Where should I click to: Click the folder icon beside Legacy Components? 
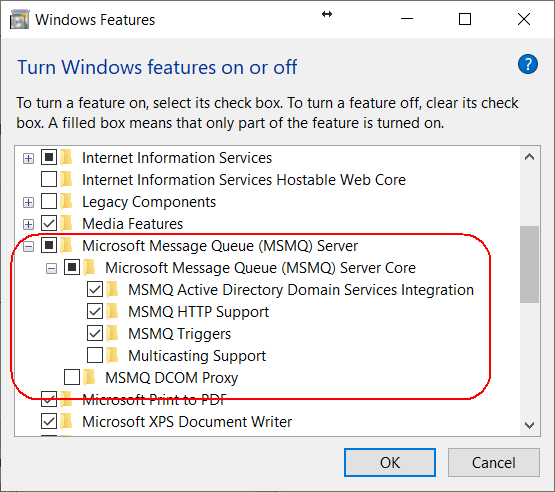tap(67, 202)
